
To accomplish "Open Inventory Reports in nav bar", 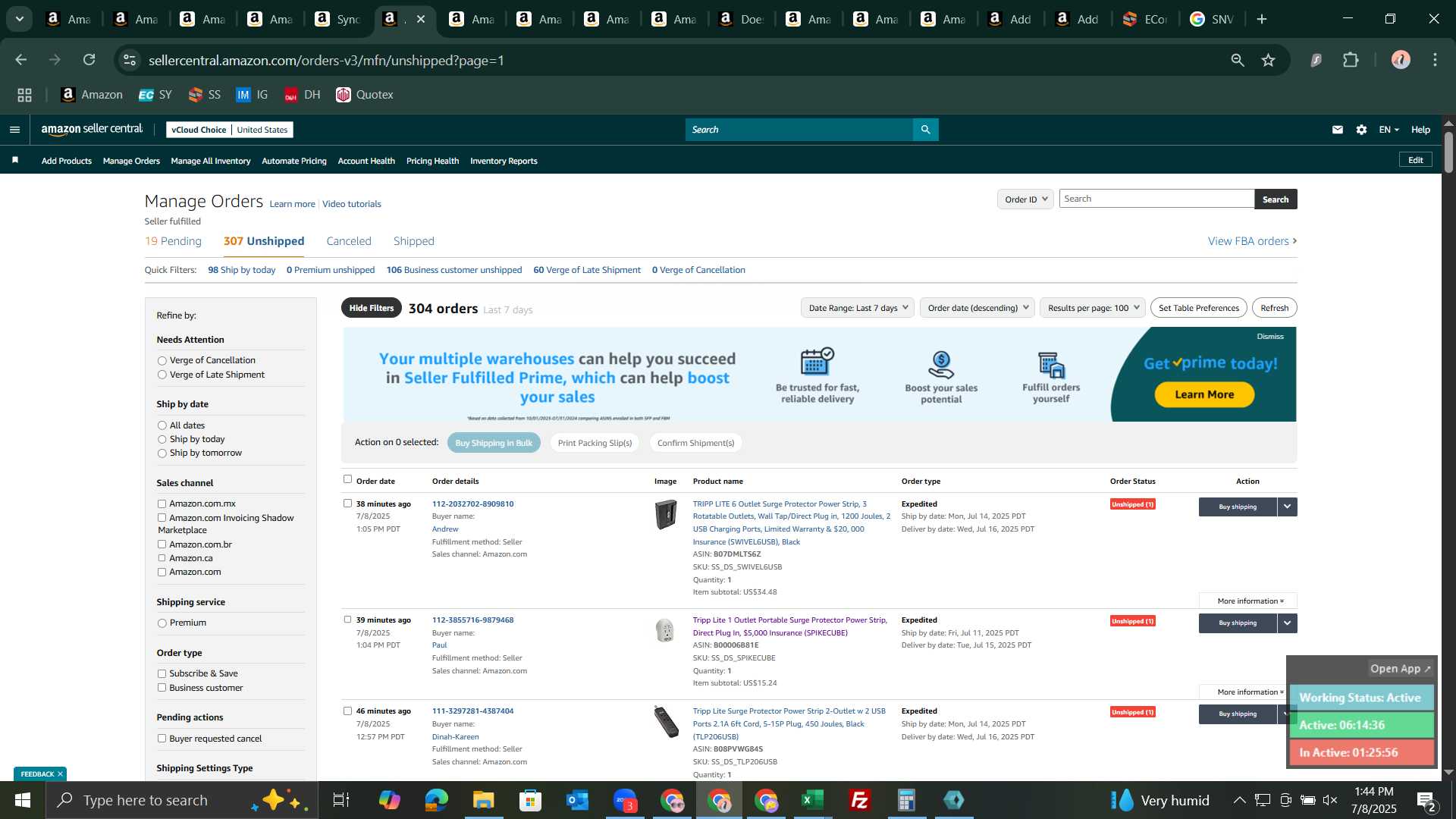I will point(504,161).
